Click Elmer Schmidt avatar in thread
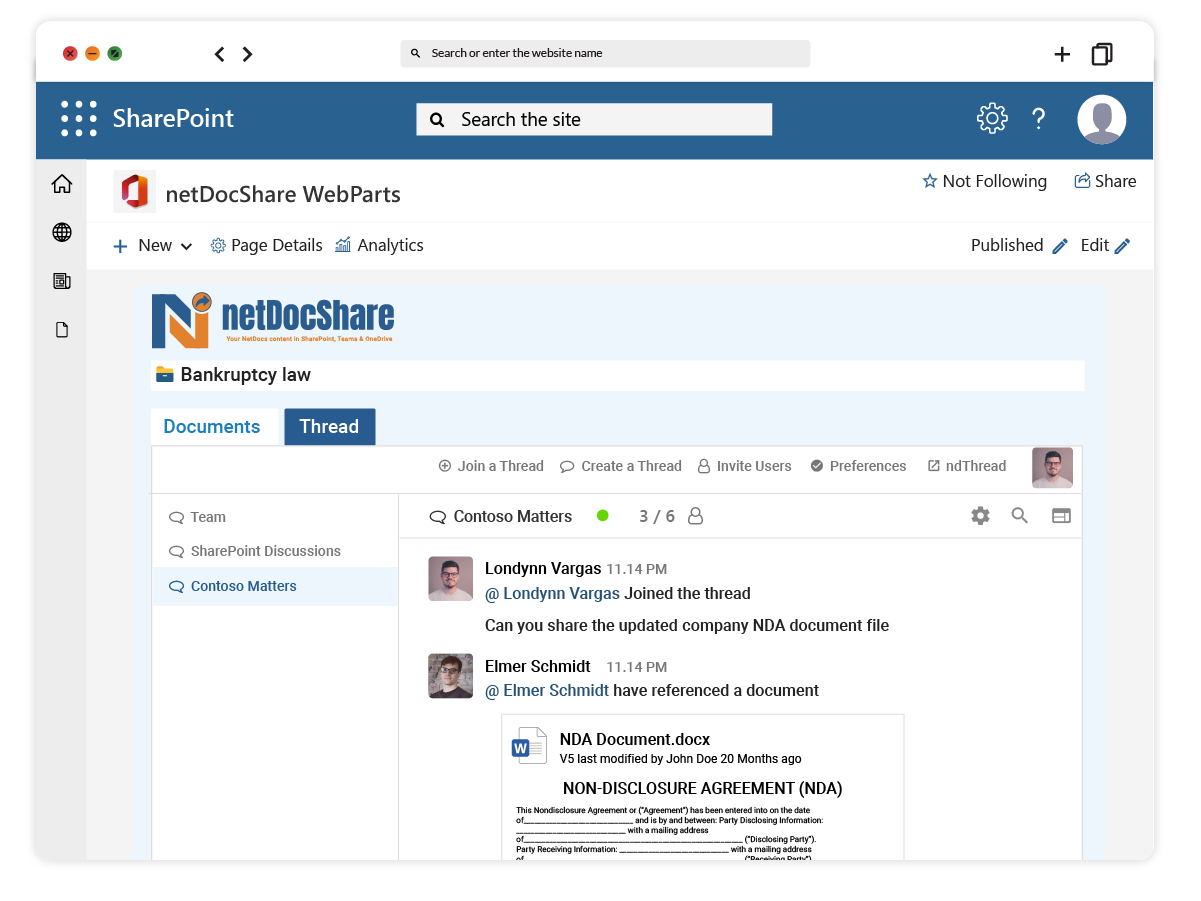 450,676
